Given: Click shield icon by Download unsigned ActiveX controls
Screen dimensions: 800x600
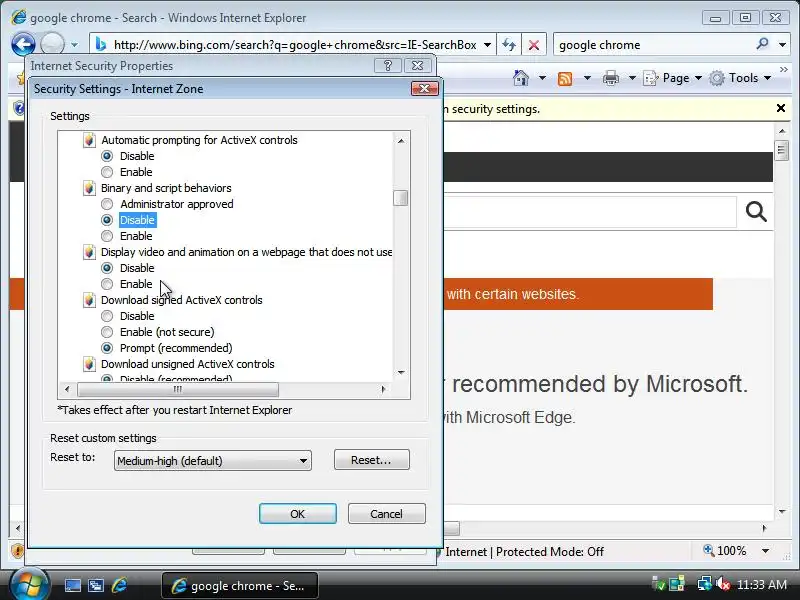Looking at the screenshot, I should (x=89, y=364).
